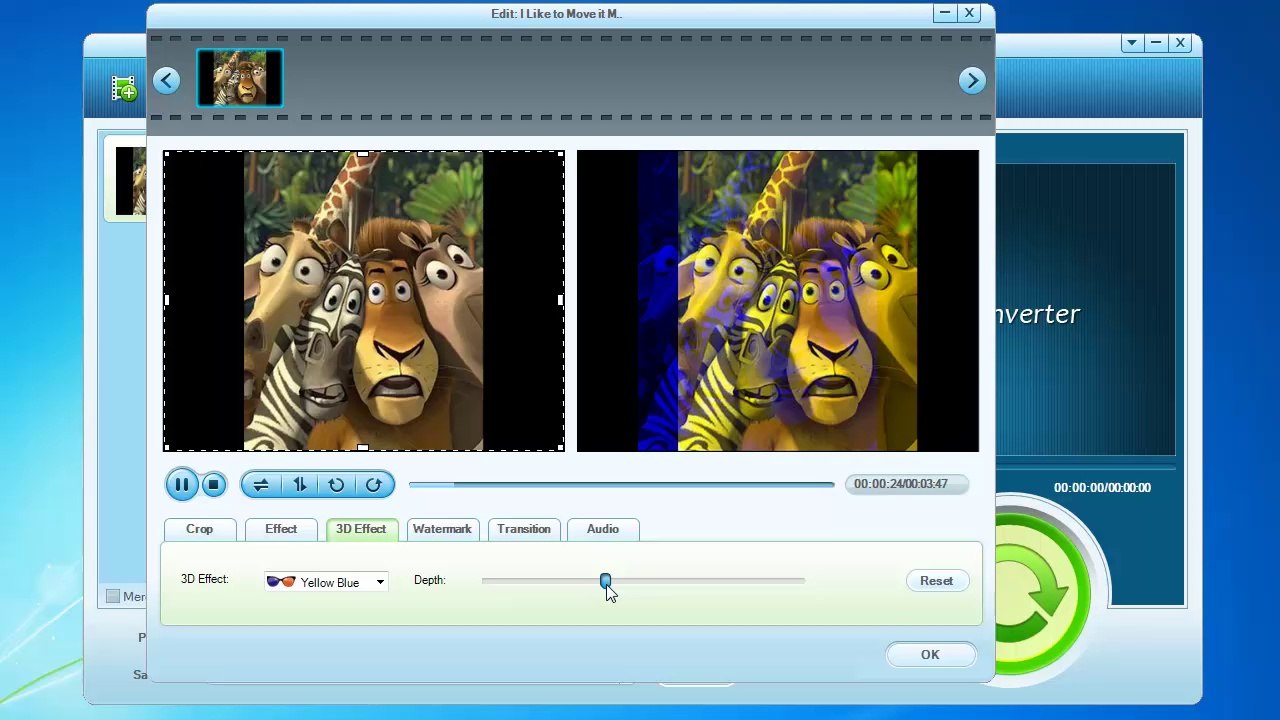Open the Yellow Blue 3D effect dropdown

326,582
